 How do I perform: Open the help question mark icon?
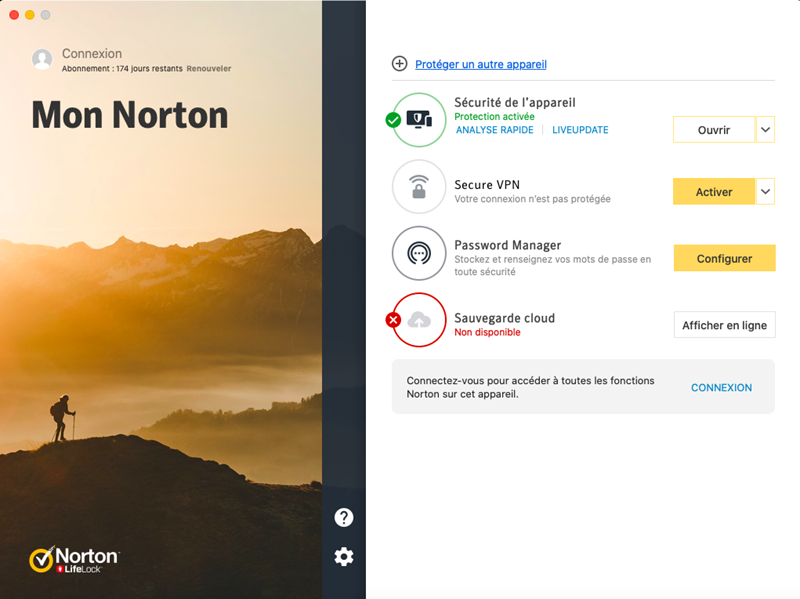pyautogui.click(x=344, y=517)
